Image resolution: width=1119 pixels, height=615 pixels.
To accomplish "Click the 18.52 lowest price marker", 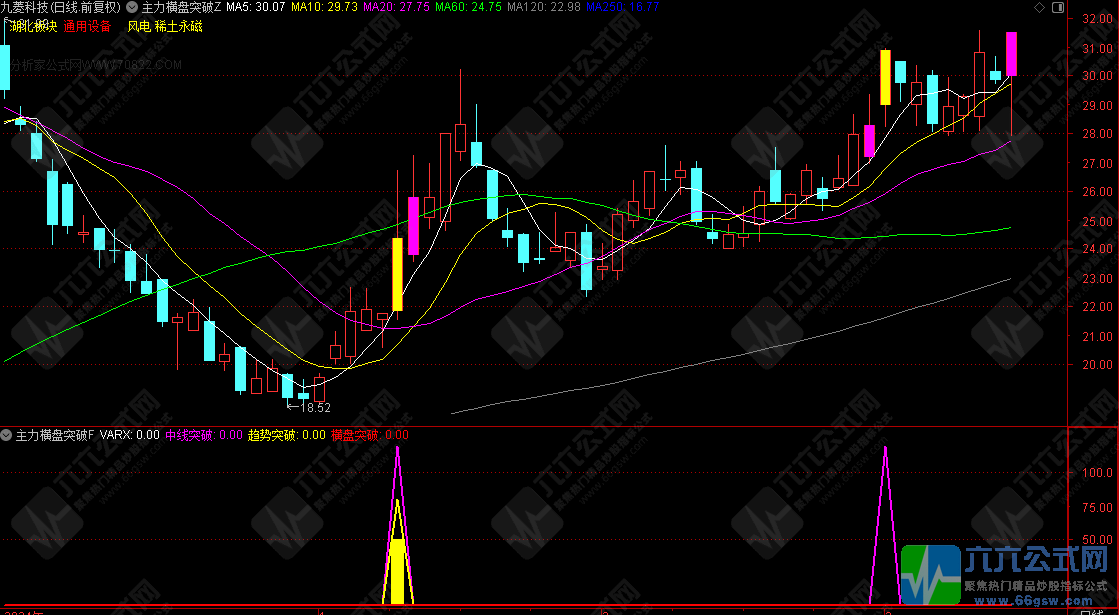I will 315,408.
